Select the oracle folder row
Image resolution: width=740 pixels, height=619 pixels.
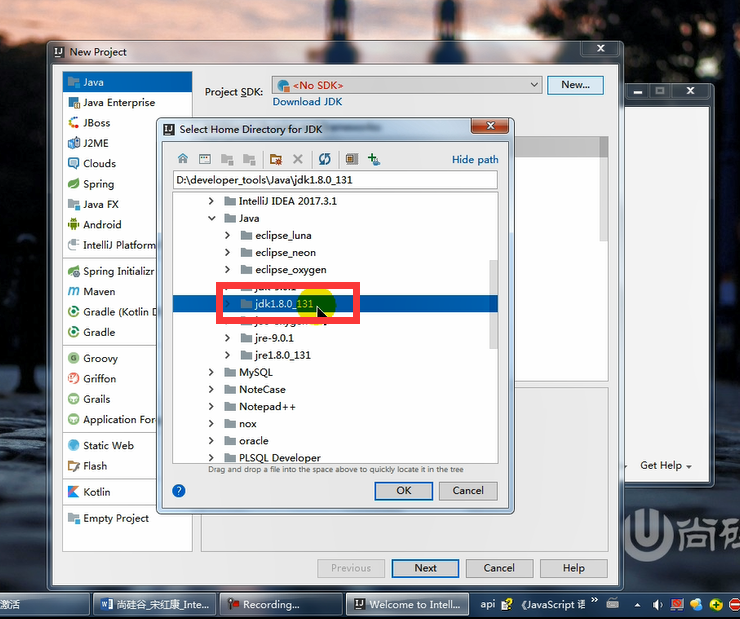tap(335, 441)
